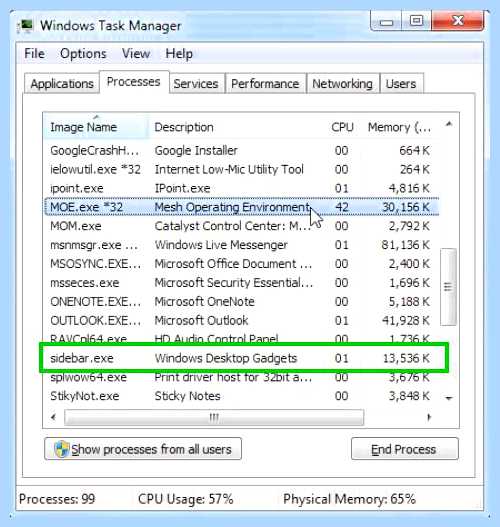Open the File menu

pyautogui.click(x=34, y=54)
